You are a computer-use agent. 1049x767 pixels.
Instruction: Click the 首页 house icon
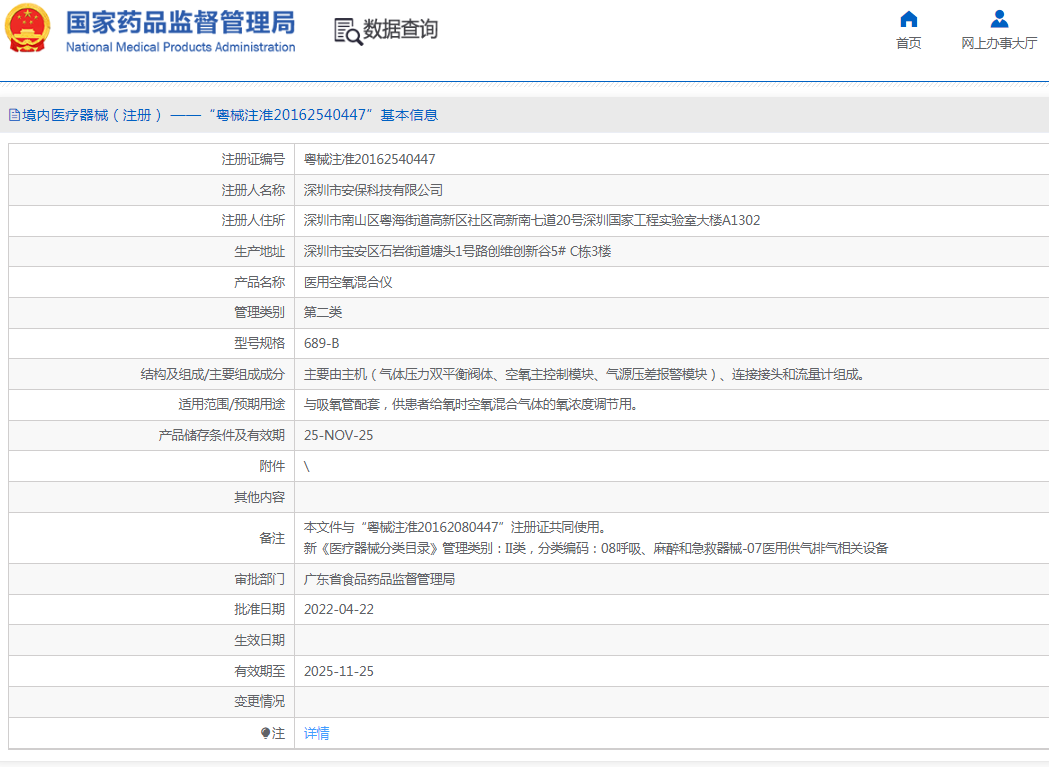[908, 19]
